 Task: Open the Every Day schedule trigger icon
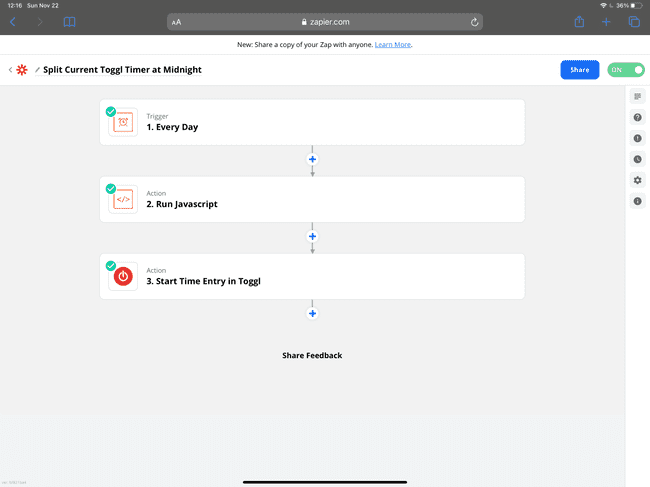(123, 122)
